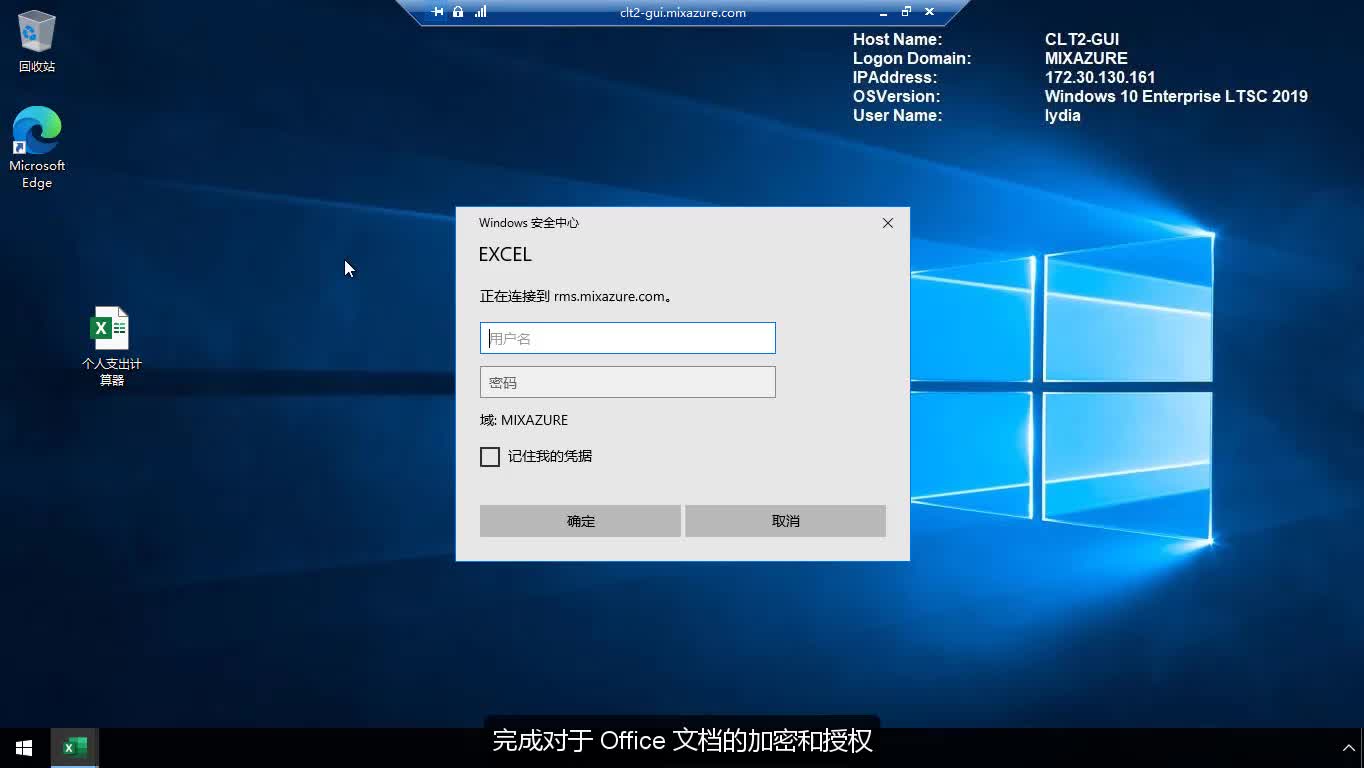This screenshot has width=1364, height=768.
Task: Open the Recycle Bin desktop icon
Action: pos(37,40)
